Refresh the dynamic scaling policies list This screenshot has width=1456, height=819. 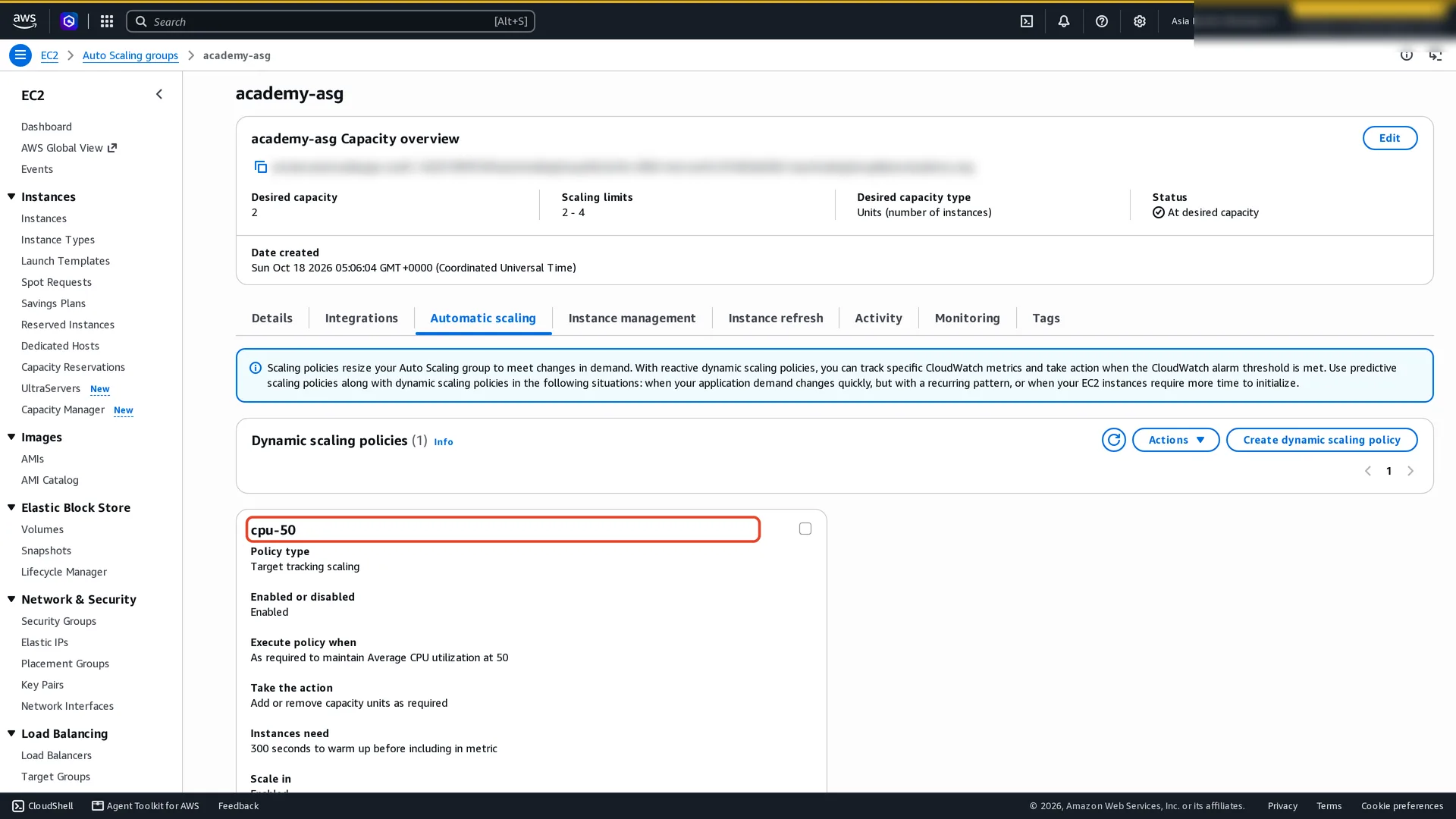coord(1114,440)
